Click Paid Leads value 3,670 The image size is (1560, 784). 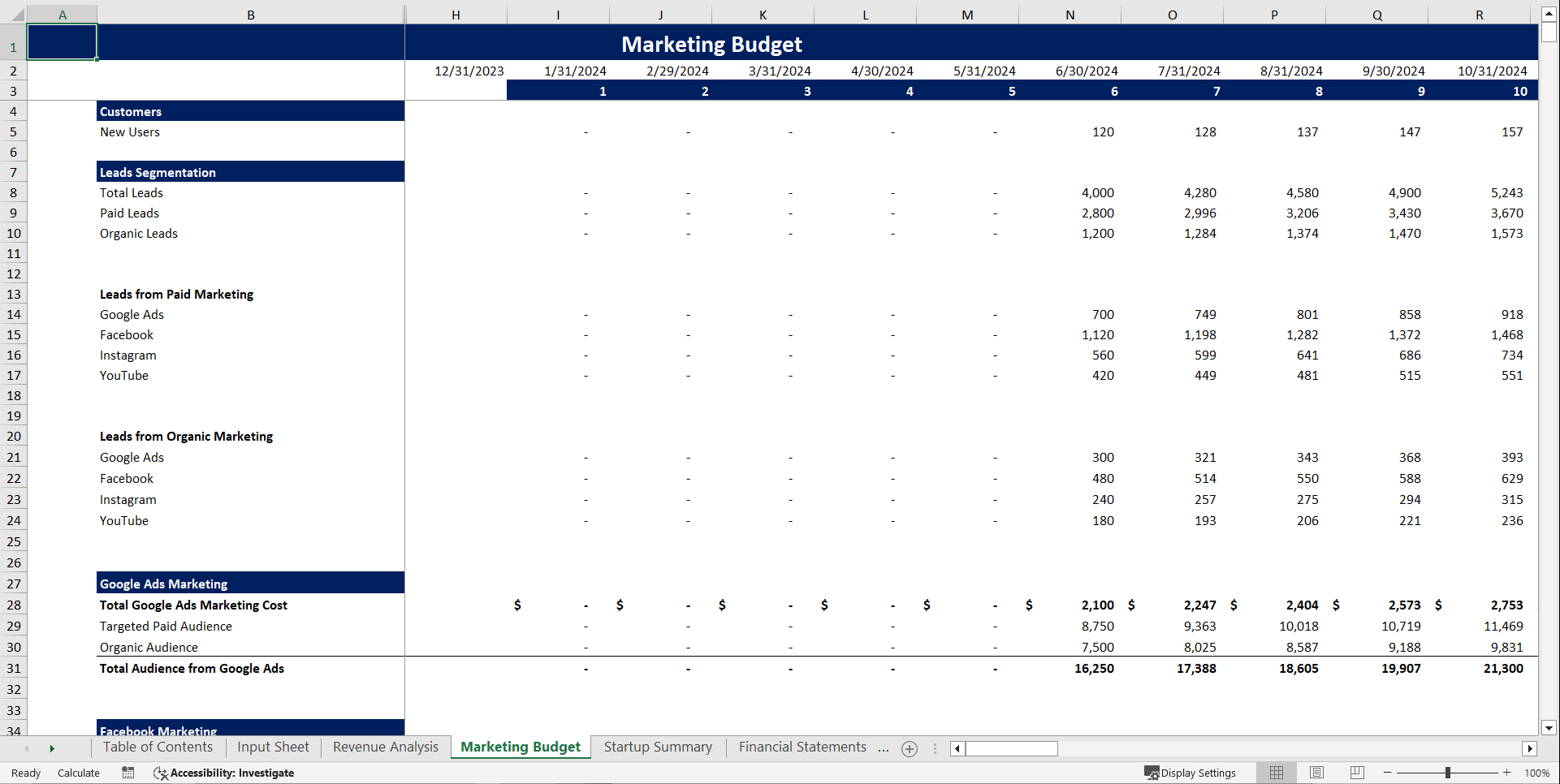coord(1506,213)
